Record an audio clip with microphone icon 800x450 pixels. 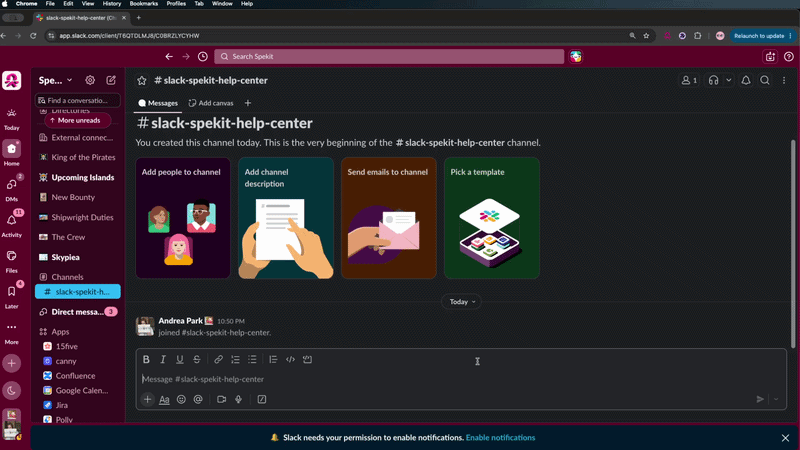[238, 399]
